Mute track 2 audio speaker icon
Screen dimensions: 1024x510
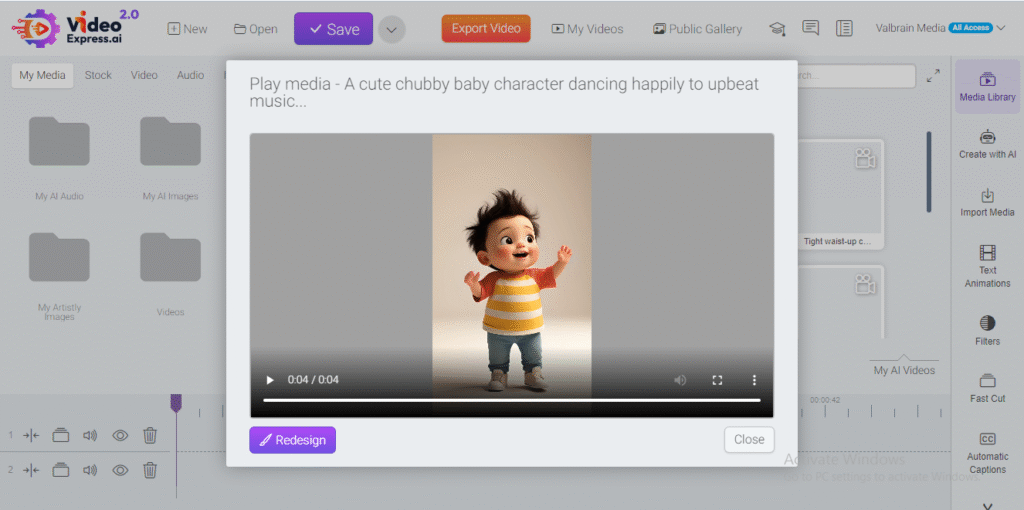90,470
